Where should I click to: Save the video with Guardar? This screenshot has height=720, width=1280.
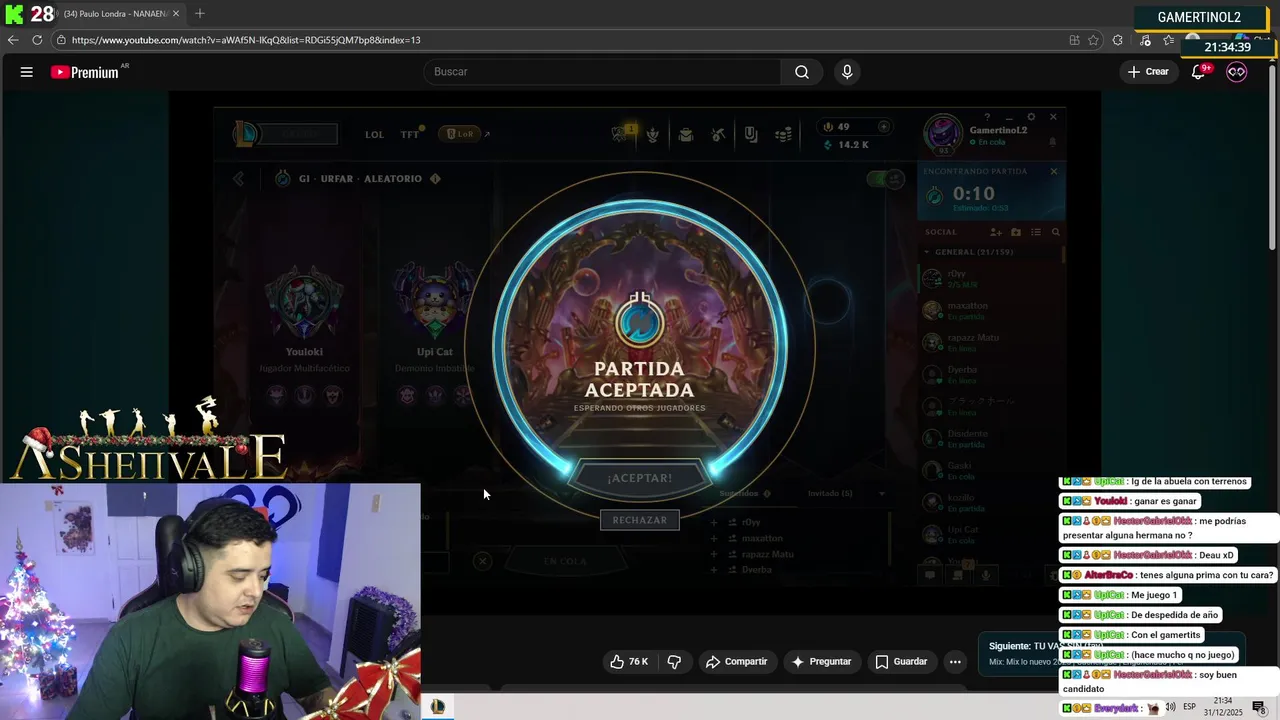tap(901, 662)
